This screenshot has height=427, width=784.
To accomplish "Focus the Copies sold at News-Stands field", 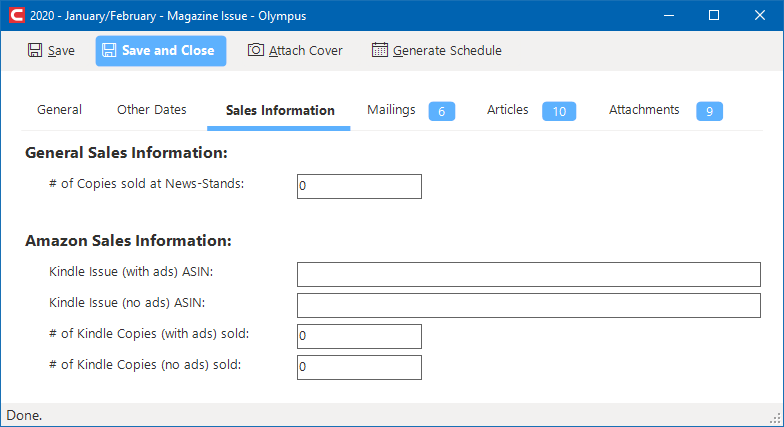I will pos(359,186).
